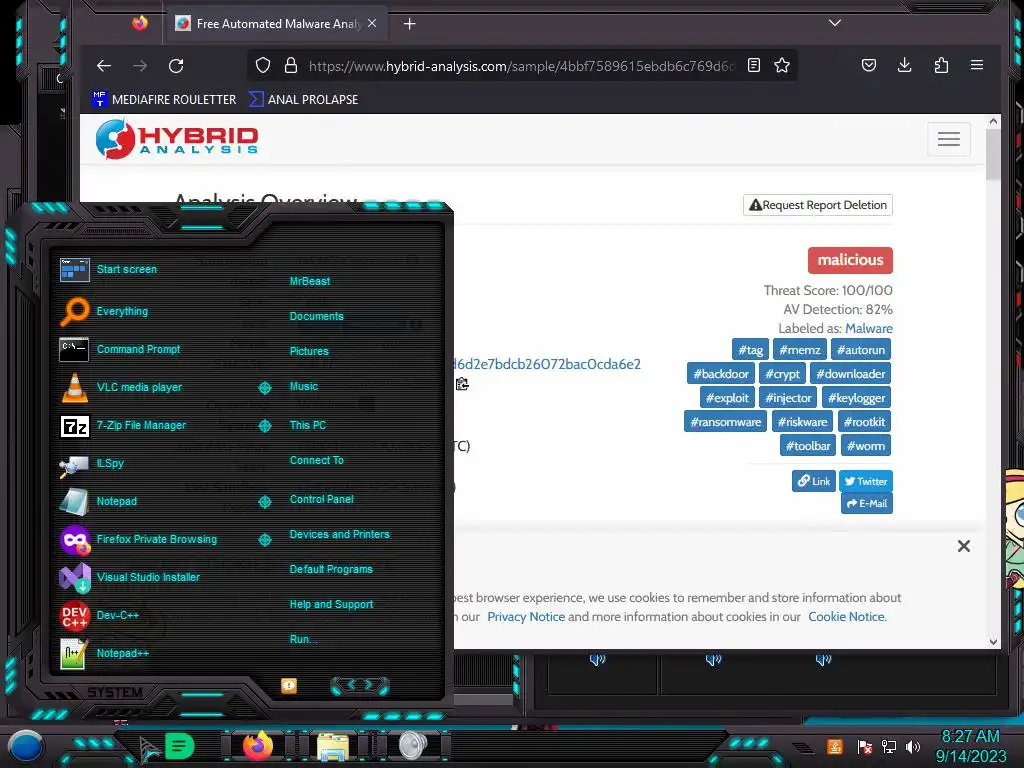
Task: Open the Malware label link
Action: click(x=869, y=328)
